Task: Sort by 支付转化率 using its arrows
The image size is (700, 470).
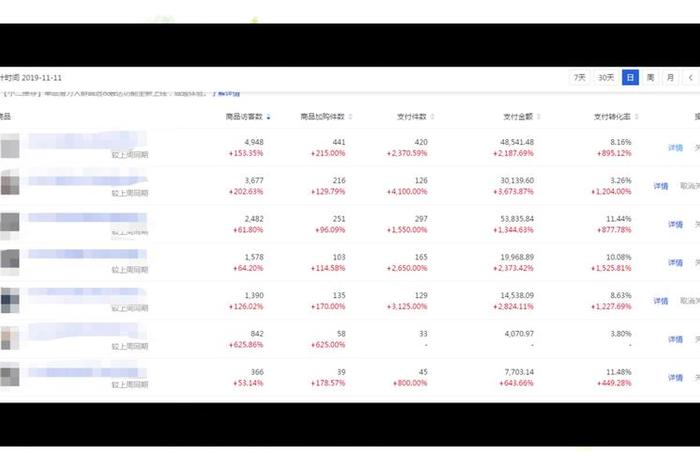Action: pyautogui.click(x=636, y=117)
